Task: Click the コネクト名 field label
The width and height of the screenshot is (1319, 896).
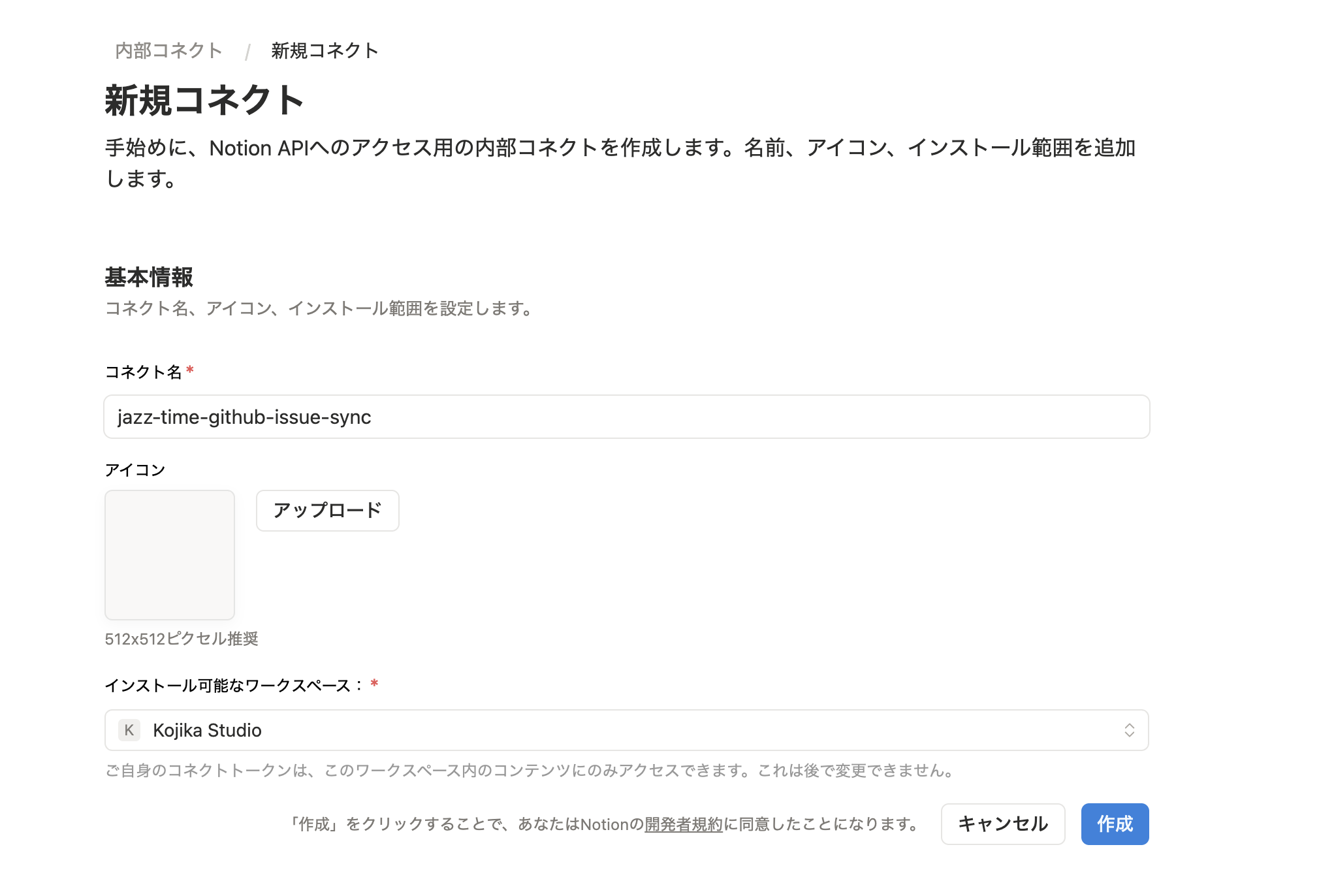Action: (x=144, y=372)
